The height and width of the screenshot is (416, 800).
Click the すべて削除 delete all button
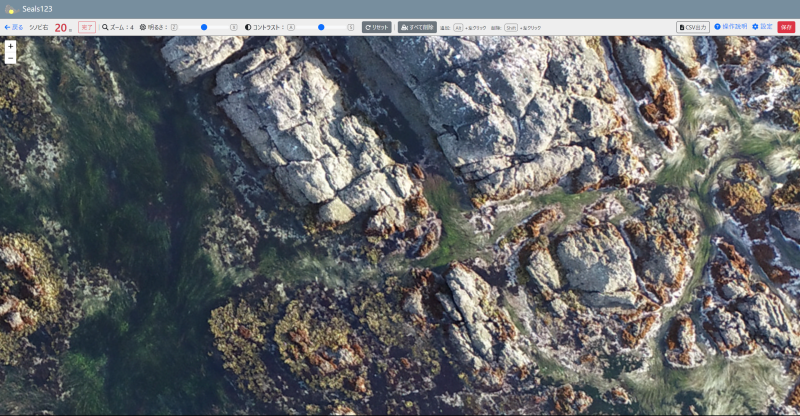coord(417,28)
